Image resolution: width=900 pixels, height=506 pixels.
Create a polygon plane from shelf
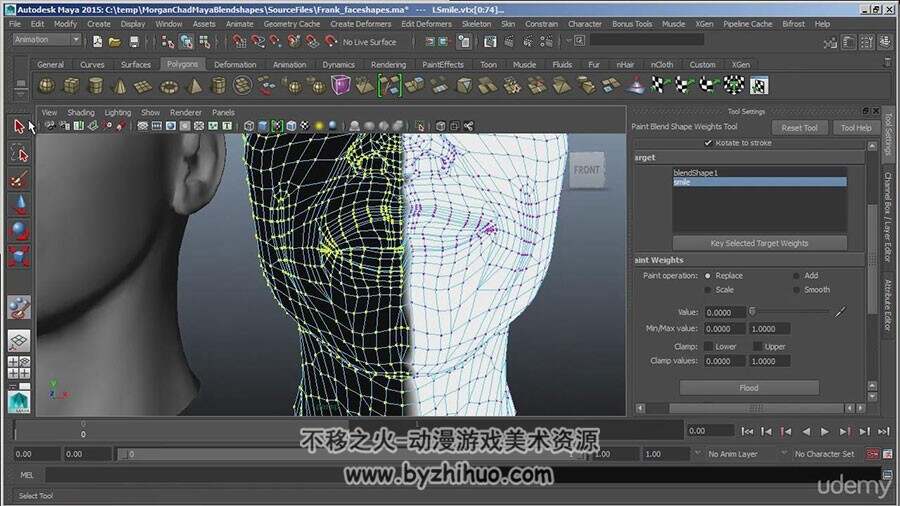click(x=143, y=86)
